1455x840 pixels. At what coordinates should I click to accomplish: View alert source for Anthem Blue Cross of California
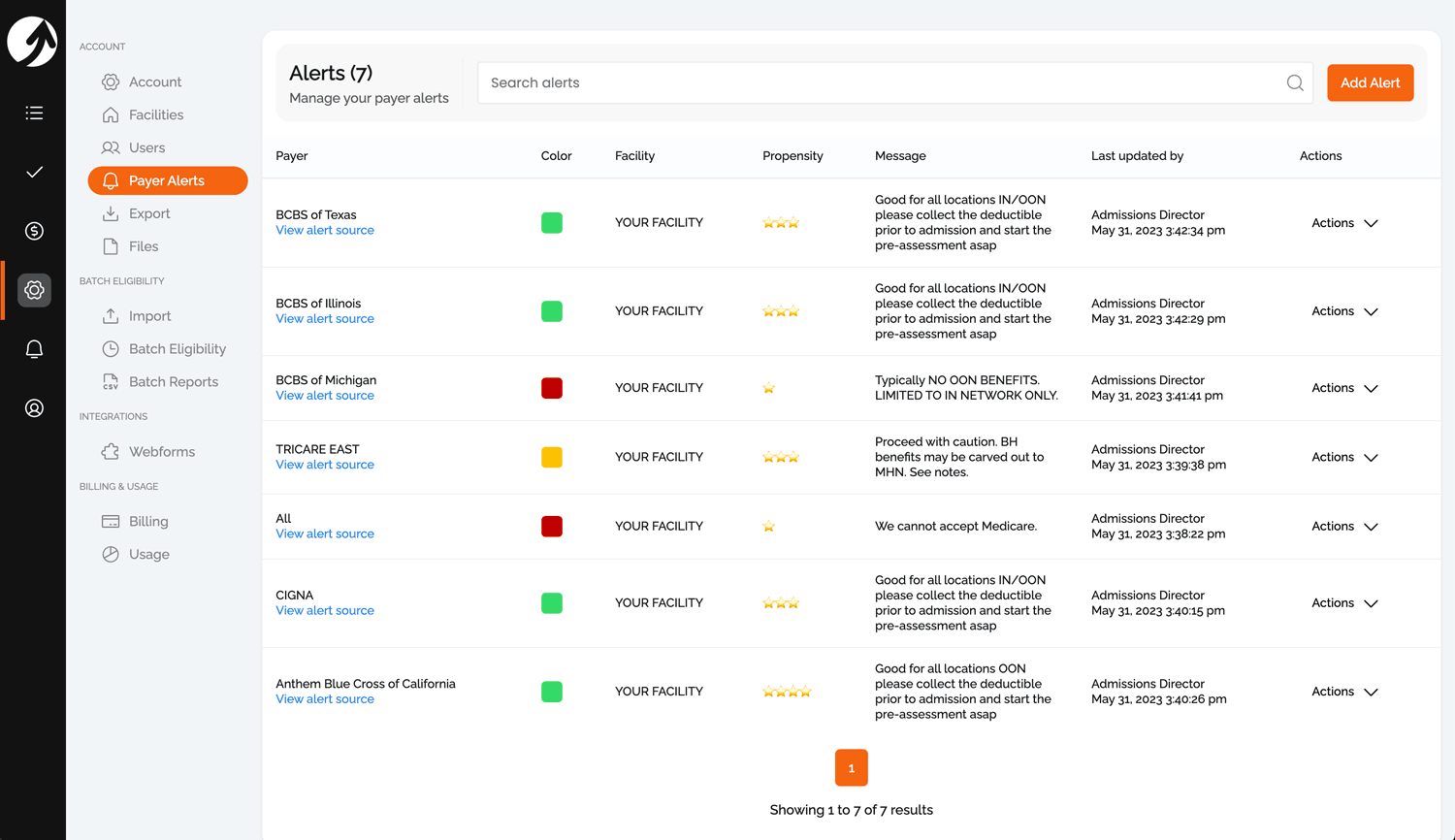coord(325,699)
